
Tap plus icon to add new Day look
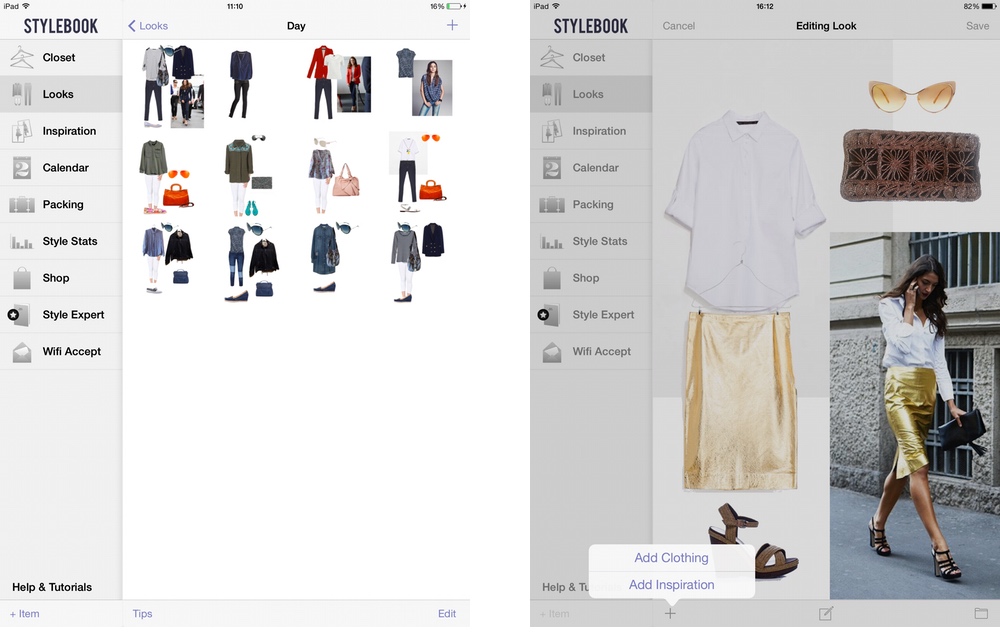(452, 25)
